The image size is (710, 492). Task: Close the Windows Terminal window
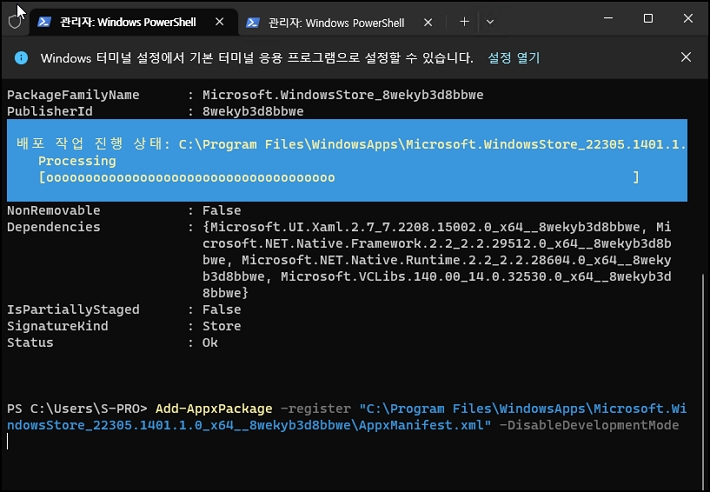click(x=688, y=18)
